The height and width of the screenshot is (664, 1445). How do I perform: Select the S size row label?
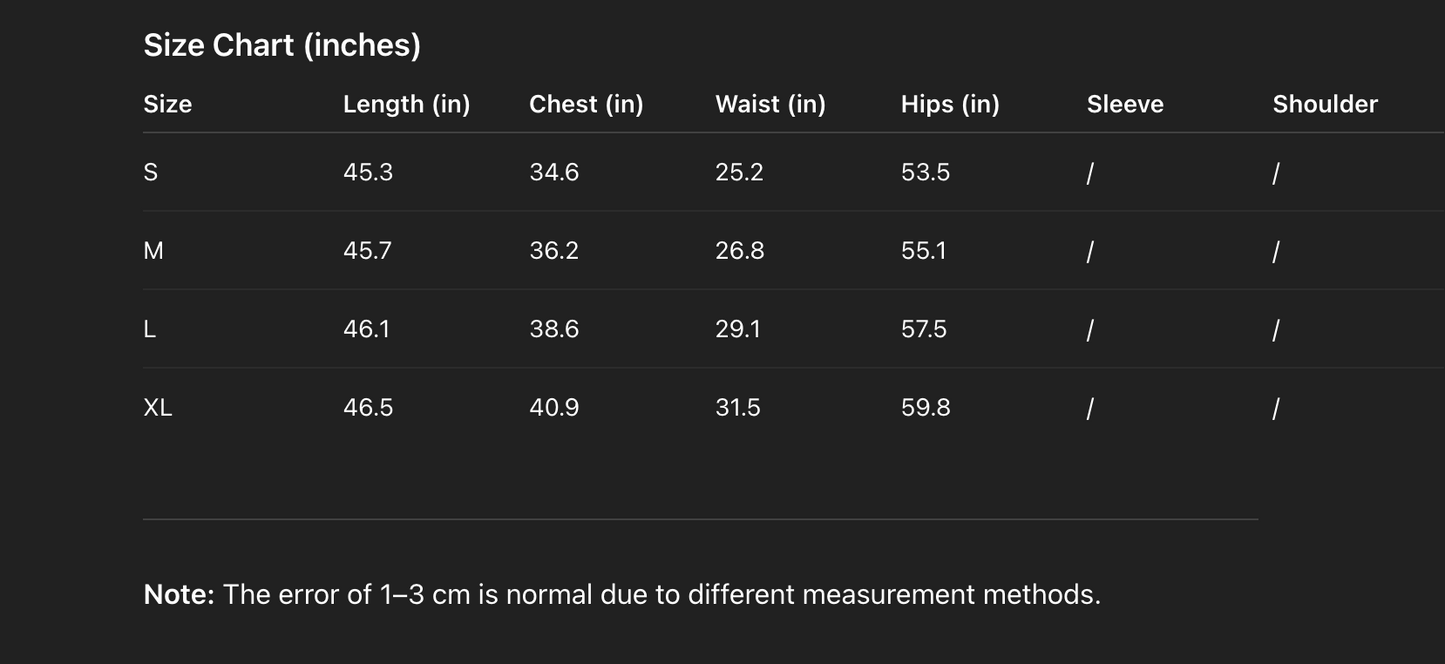click(x=151, y=172)
